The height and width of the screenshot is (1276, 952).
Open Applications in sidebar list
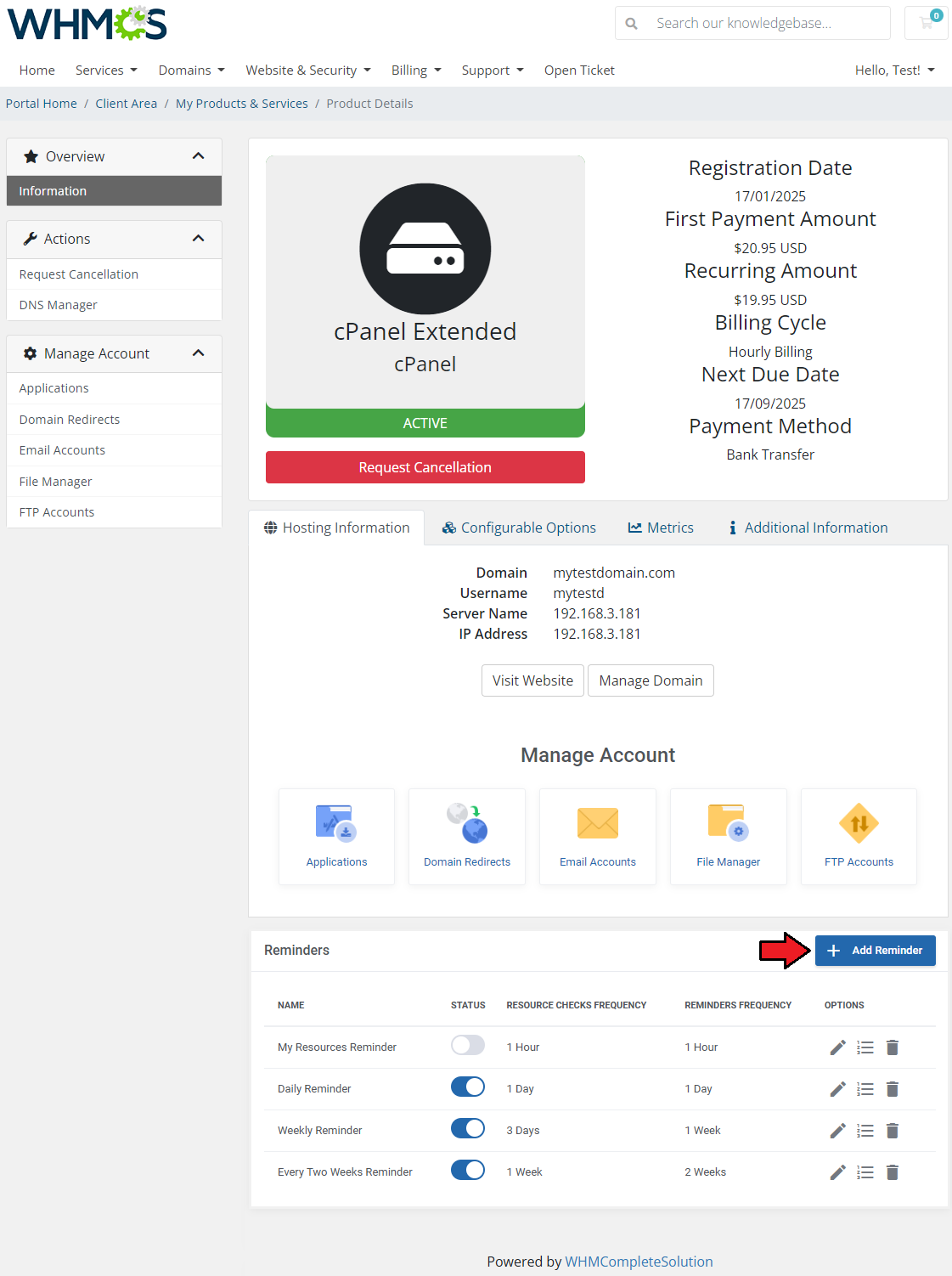(x=114, y=388)
